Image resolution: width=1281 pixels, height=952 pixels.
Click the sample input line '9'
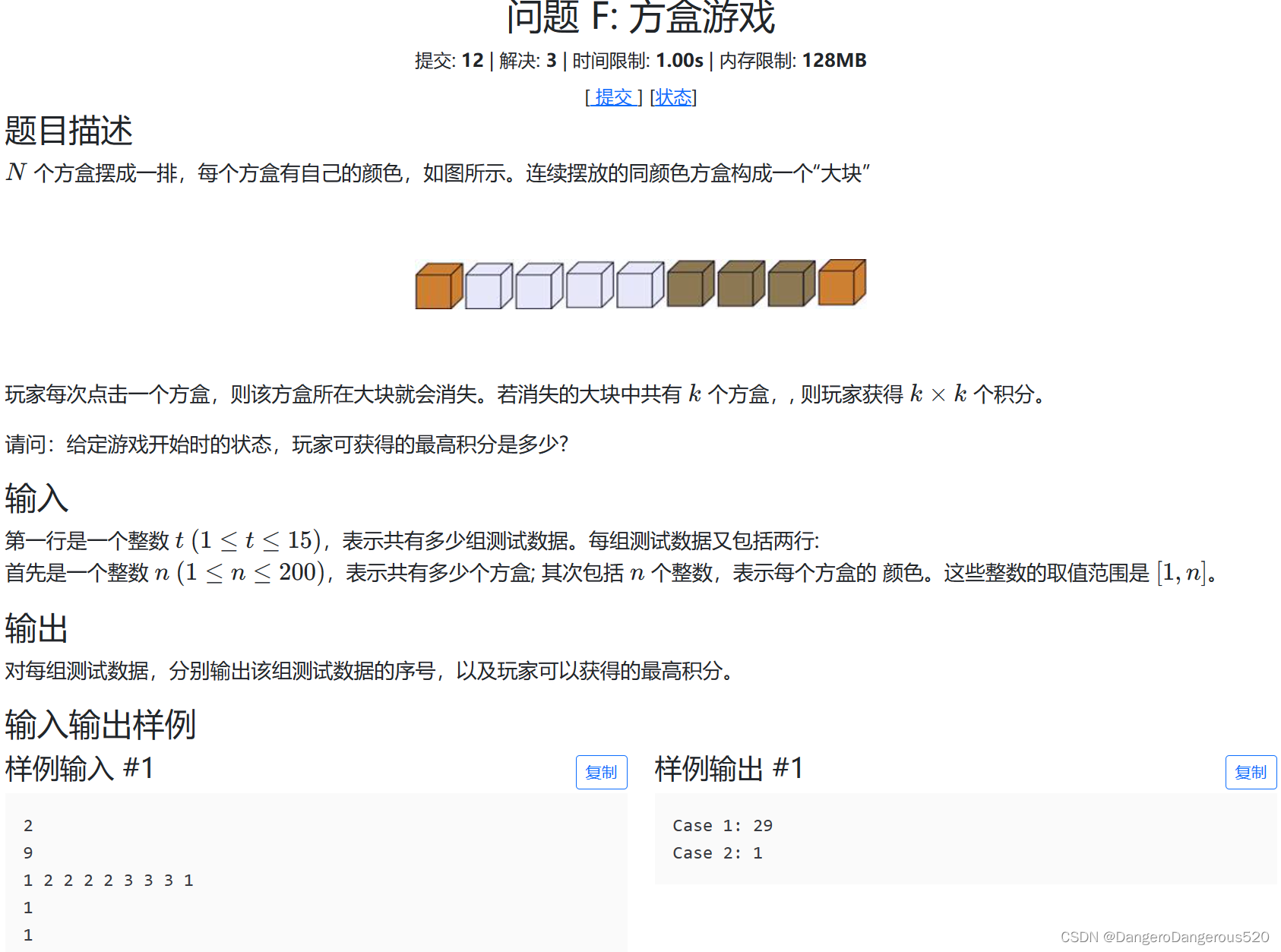pos(28,852)
